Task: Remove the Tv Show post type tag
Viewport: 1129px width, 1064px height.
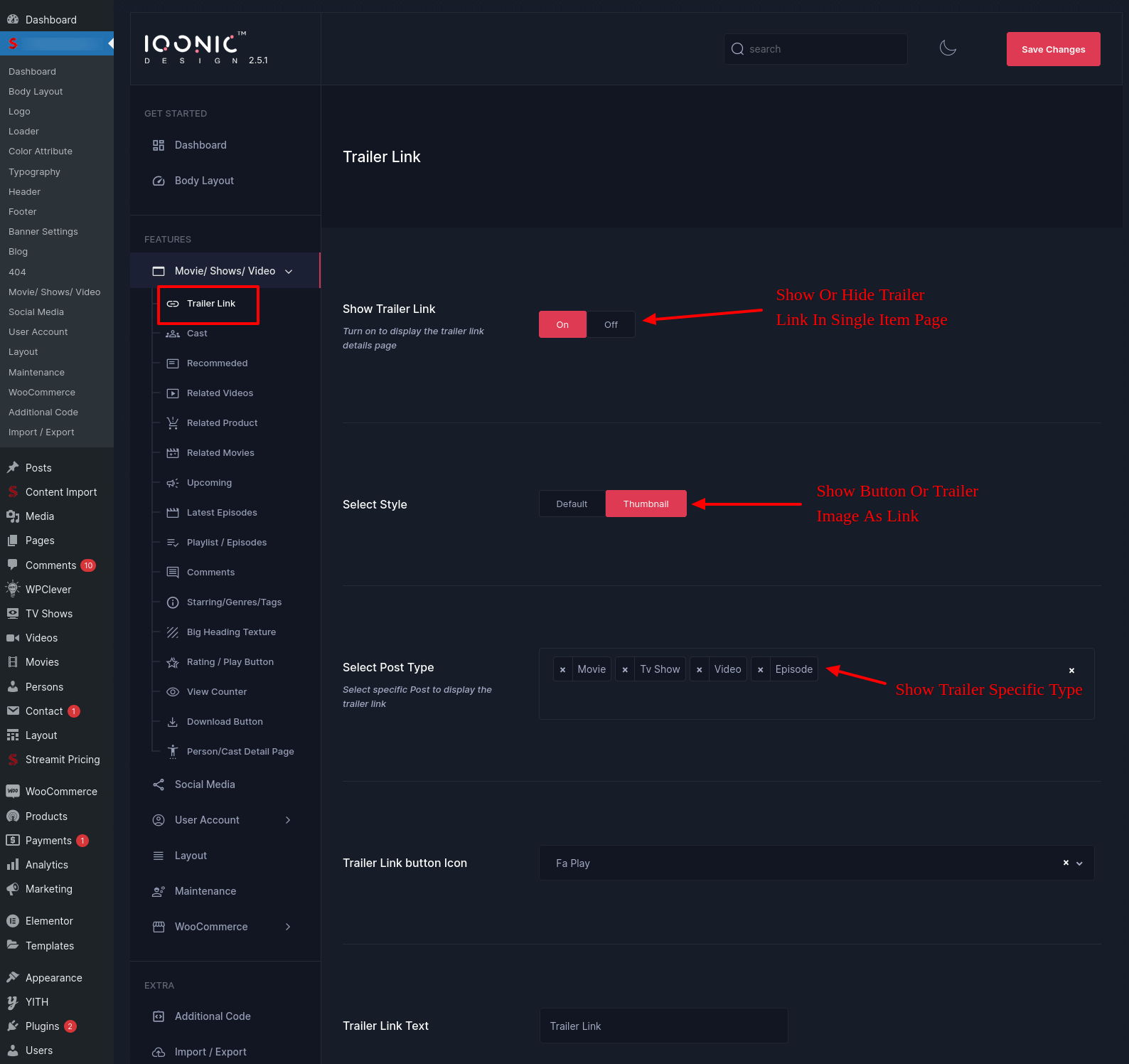Action: [x=625, y=669]
